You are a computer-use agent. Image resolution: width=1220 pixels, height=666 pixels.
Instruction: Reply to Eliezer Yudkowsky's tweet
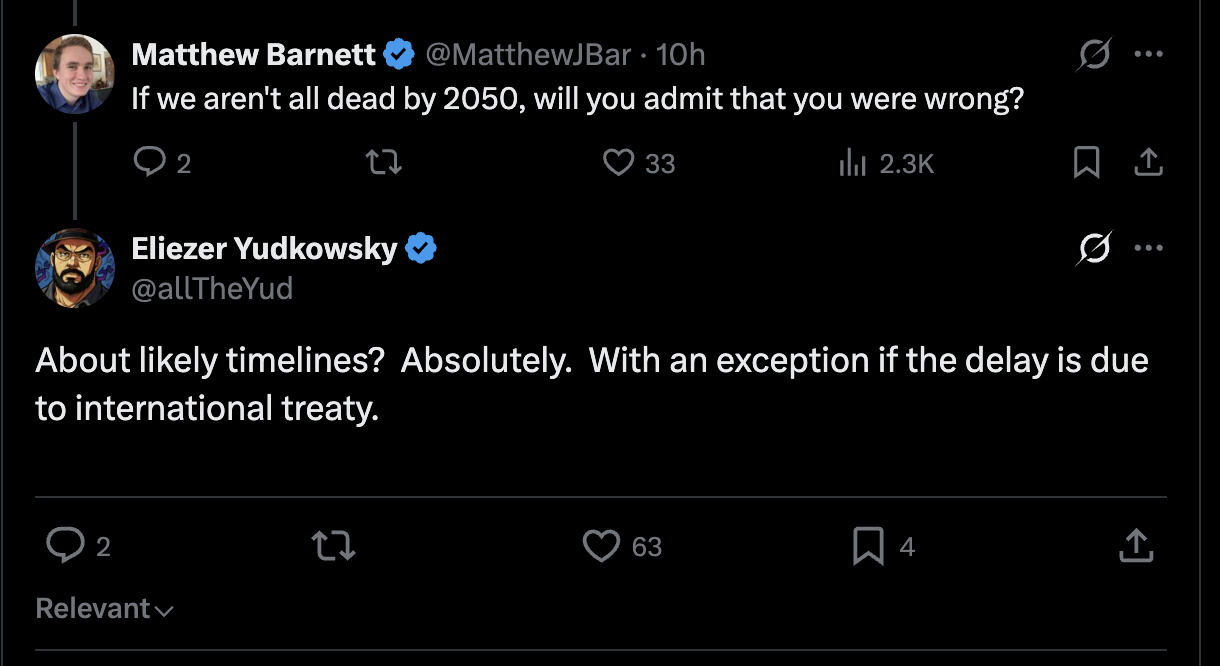point(66,545)
